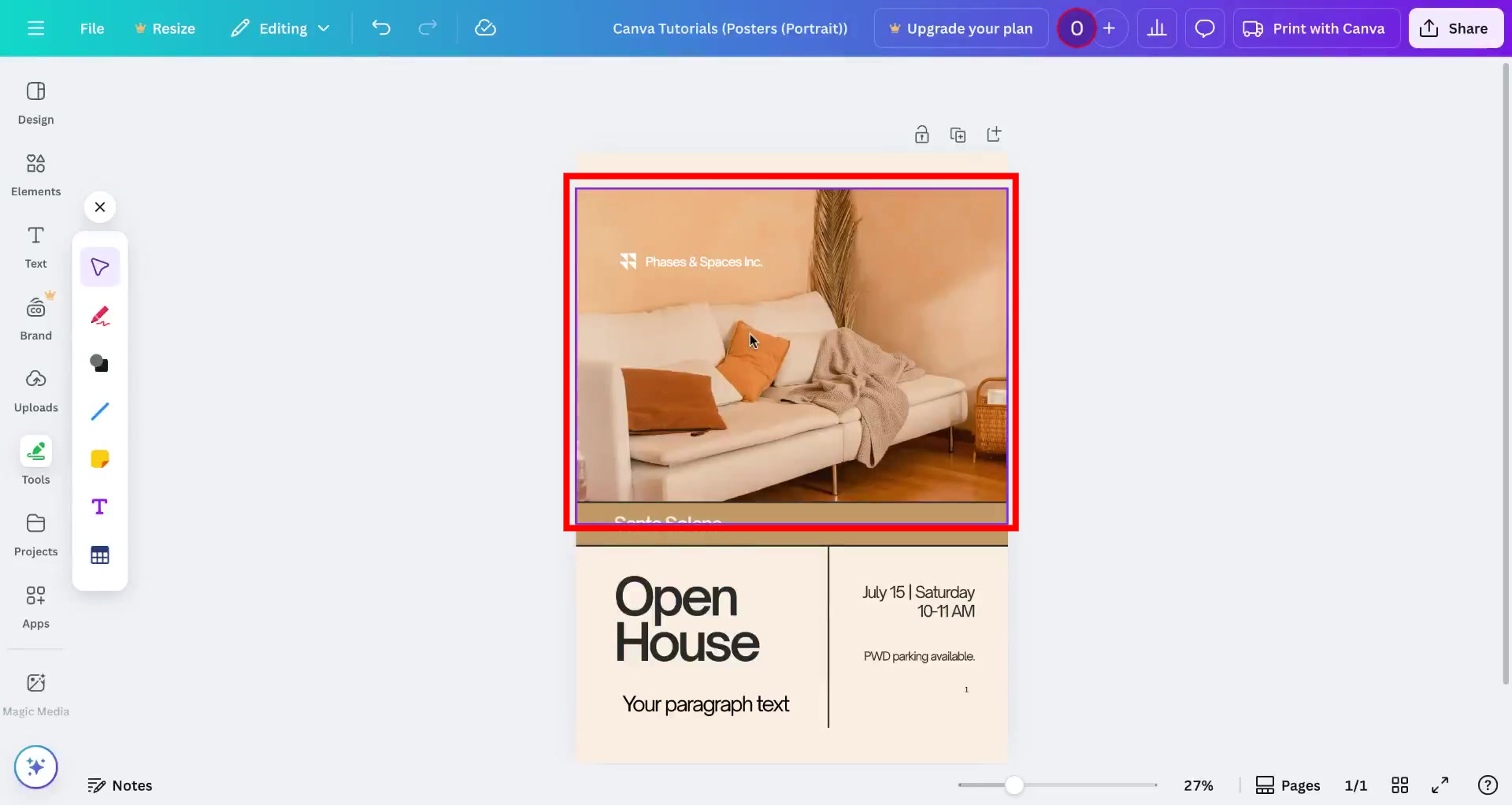Select the Draw marker tool in Tools flyout

click(x=99, y=315)
